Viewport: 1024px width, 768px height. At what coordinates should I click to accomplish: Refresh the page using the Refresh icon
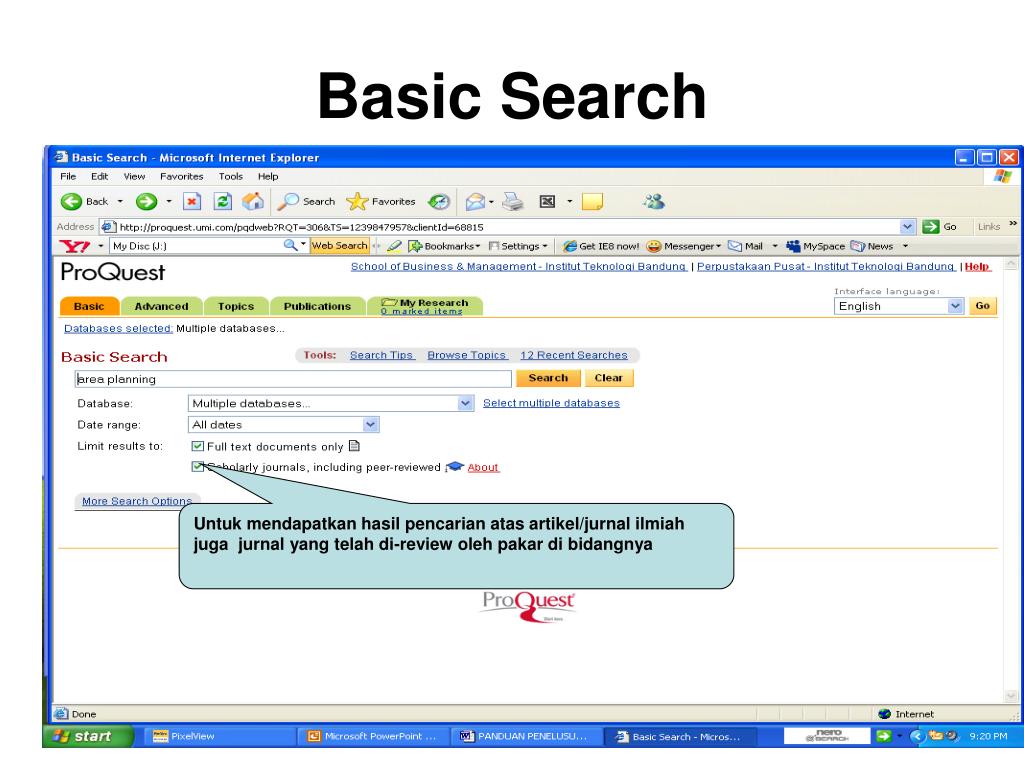pos(223,202)
